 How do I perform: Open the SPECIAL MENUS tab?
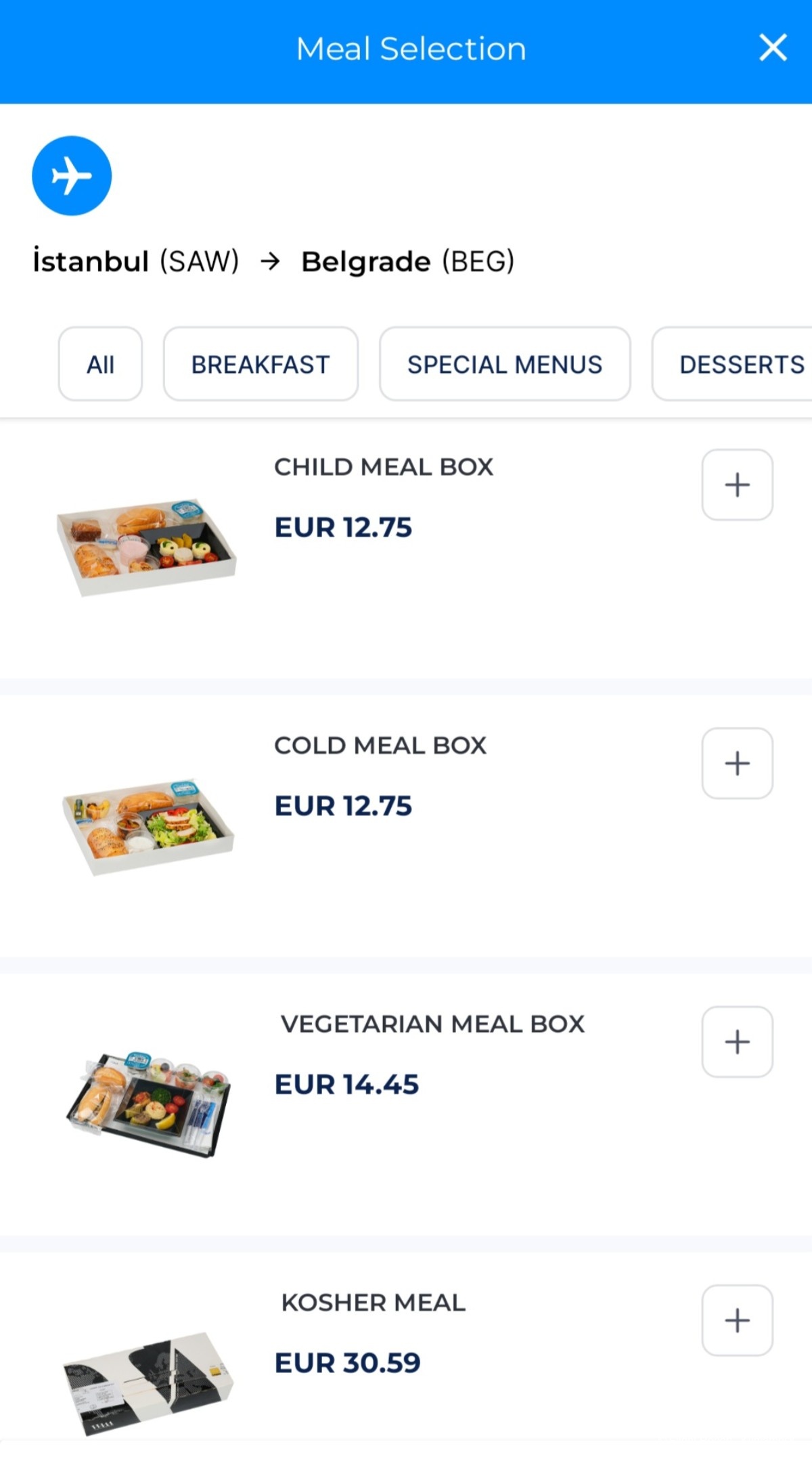505,365
